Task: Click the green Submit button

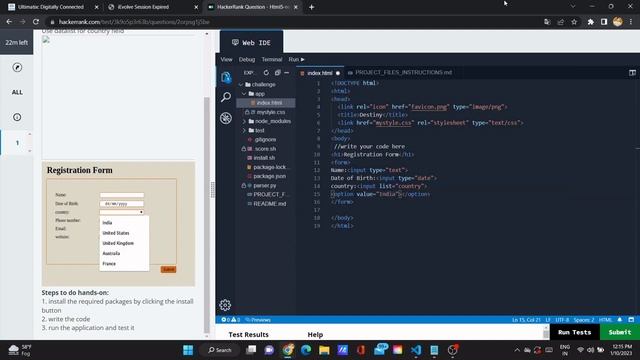Action: [x=620, y=332]
